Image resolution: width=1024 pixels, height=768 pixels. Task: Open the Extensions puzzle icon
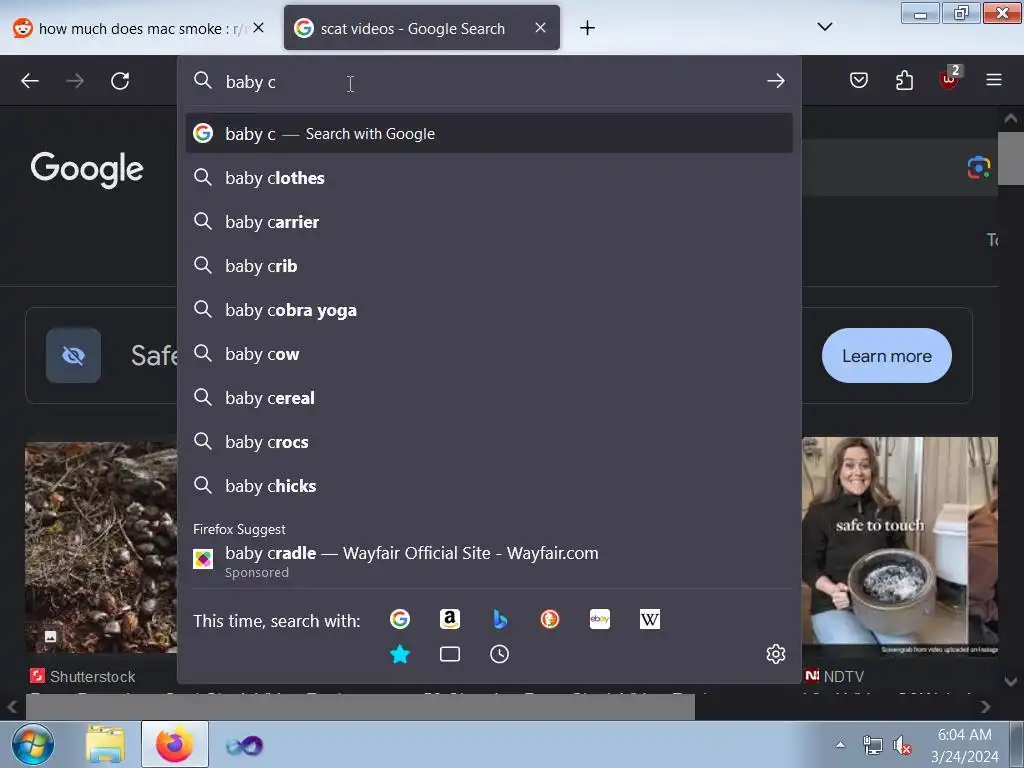coord(904,80)
